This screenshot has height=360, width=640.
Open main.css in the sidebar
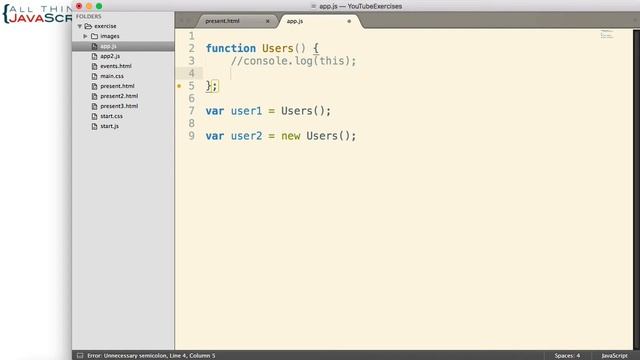(x=112, y=76)
